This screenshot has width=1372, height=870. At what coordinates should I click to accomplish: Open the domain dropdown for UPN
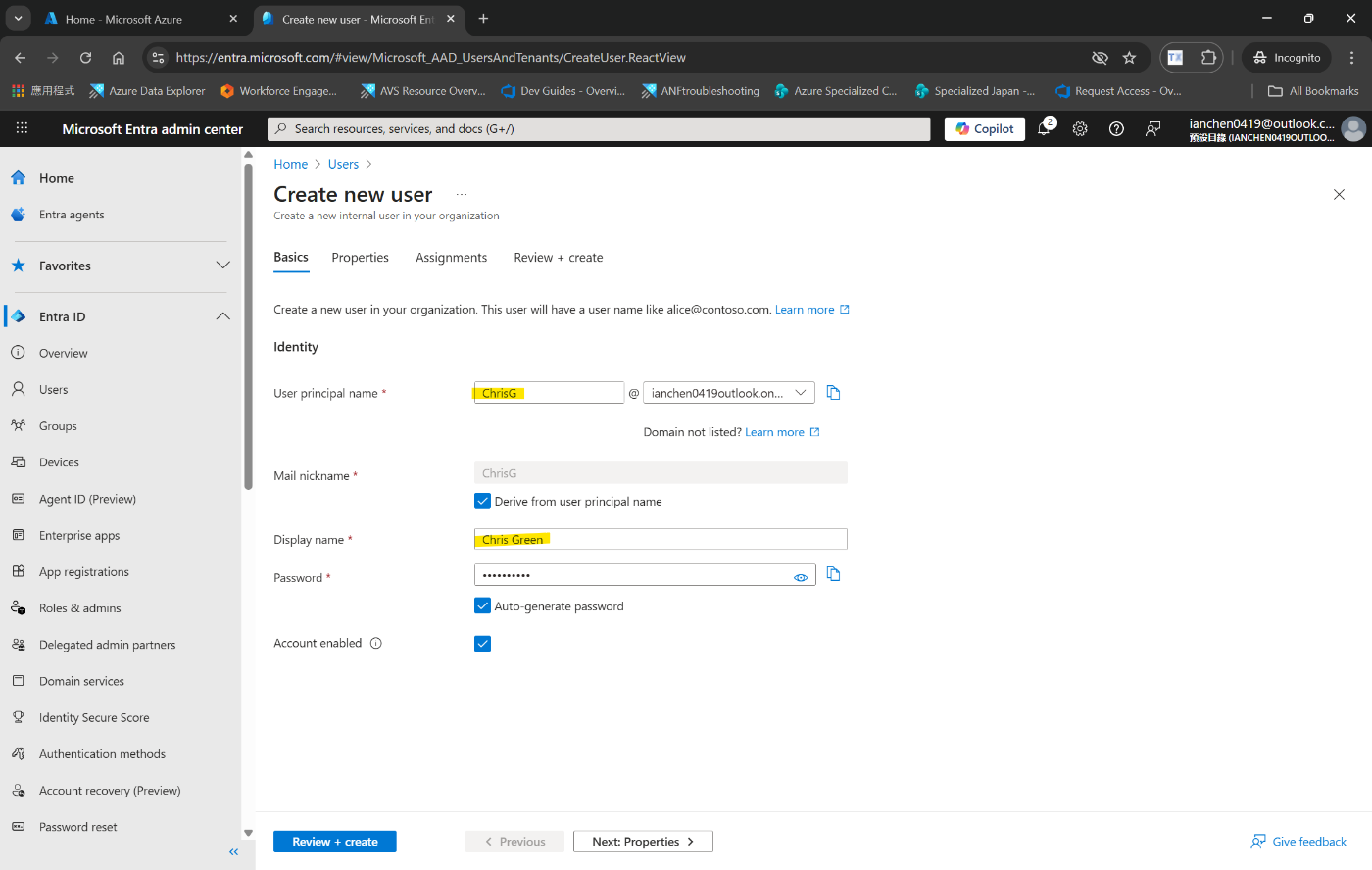click(729, 393)
